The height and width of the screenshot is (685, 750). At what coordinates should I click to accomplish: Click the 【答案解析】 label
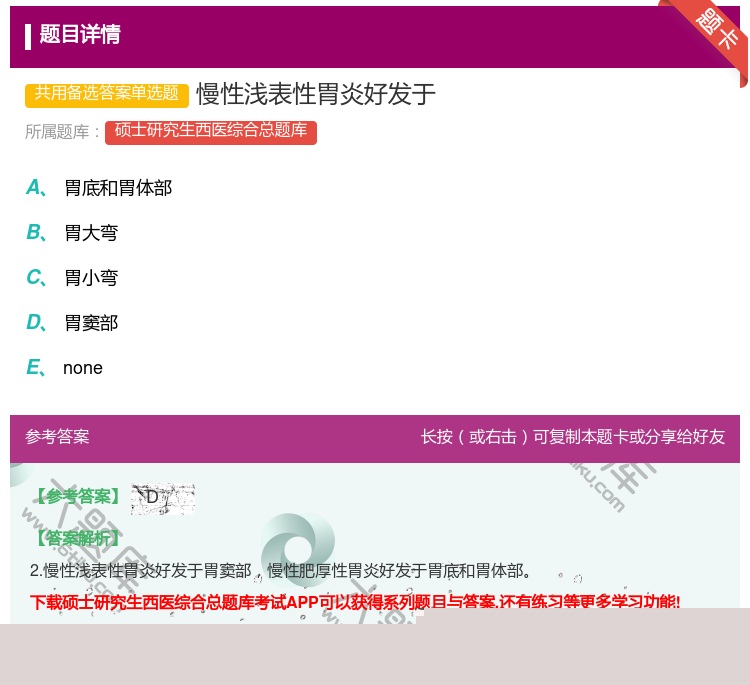[77, 539]
